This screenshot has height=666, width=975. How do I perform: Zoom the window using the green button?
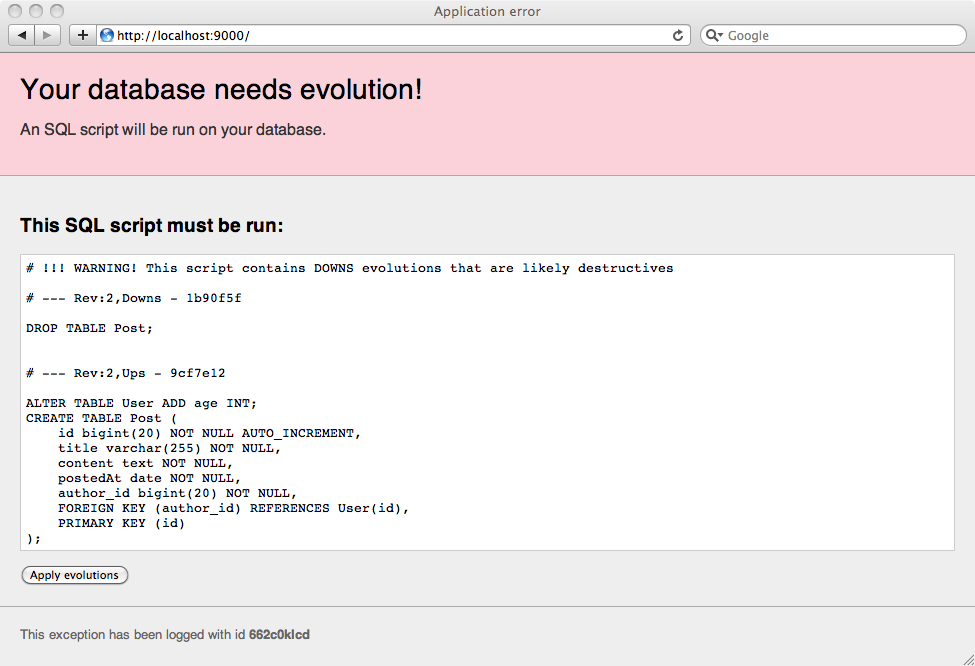click(x=55, y=11)
